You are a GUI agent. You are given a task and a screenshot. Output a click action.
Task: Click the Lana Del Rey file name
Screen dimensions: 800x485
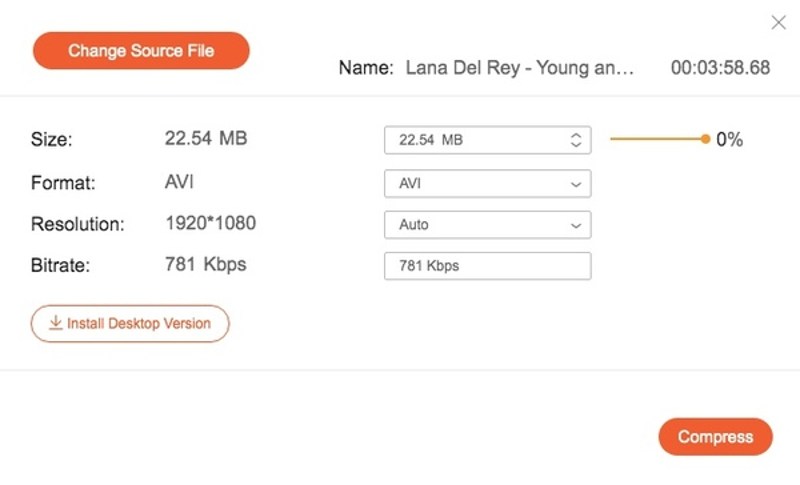point(519,68)
